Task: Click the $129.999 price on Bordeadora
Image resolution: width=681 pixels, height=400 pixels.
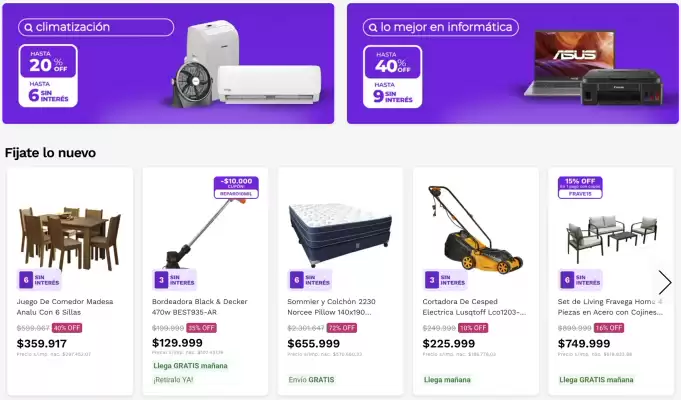Action: (177, 343)
